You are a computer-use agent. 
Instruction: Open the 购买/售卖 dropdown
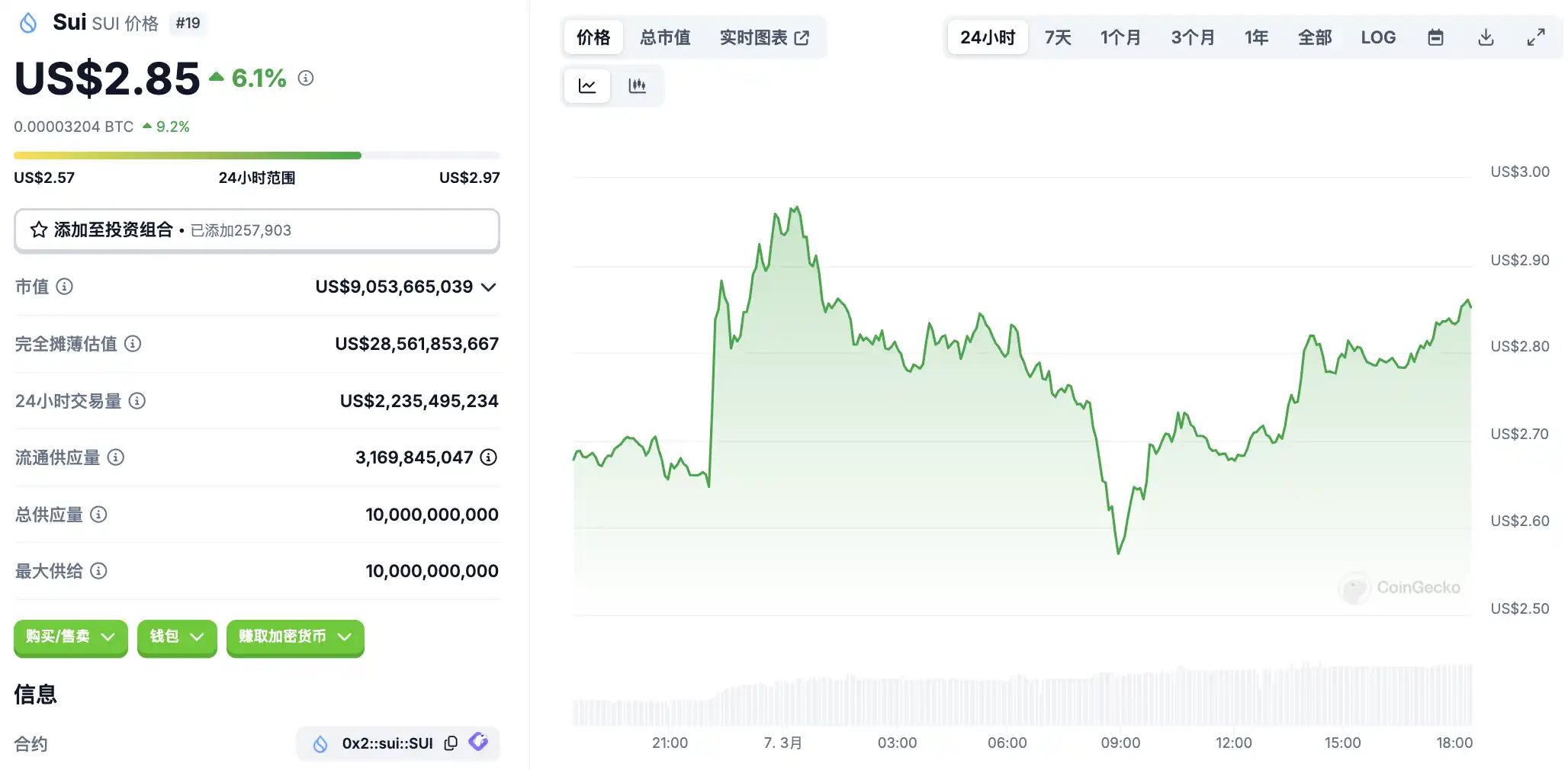click(x=70, y=637)
